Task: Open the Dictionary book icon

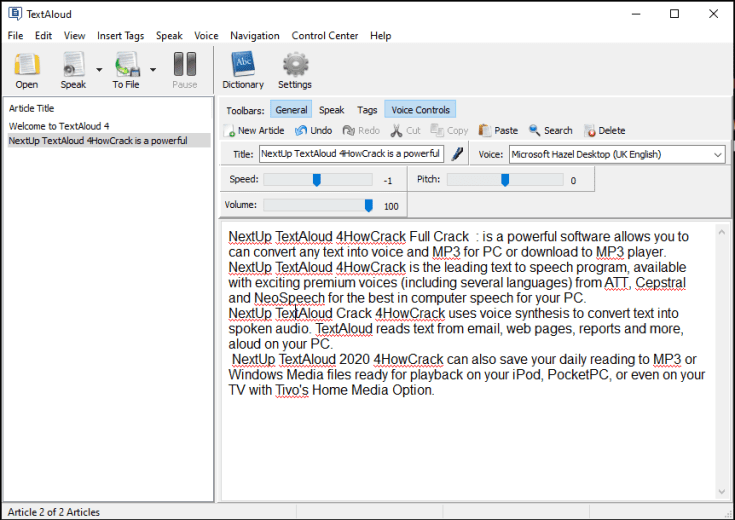Action: coord(243,64)
